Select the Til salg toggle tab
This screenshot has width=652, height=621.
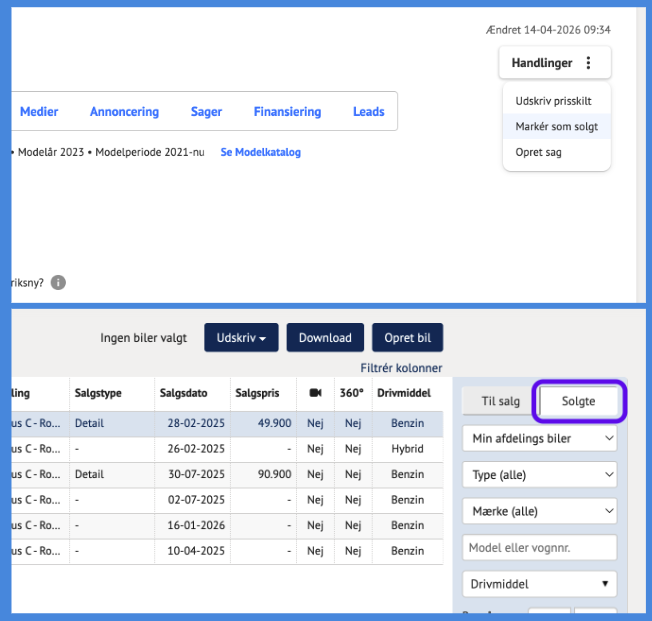pos(500,401)
